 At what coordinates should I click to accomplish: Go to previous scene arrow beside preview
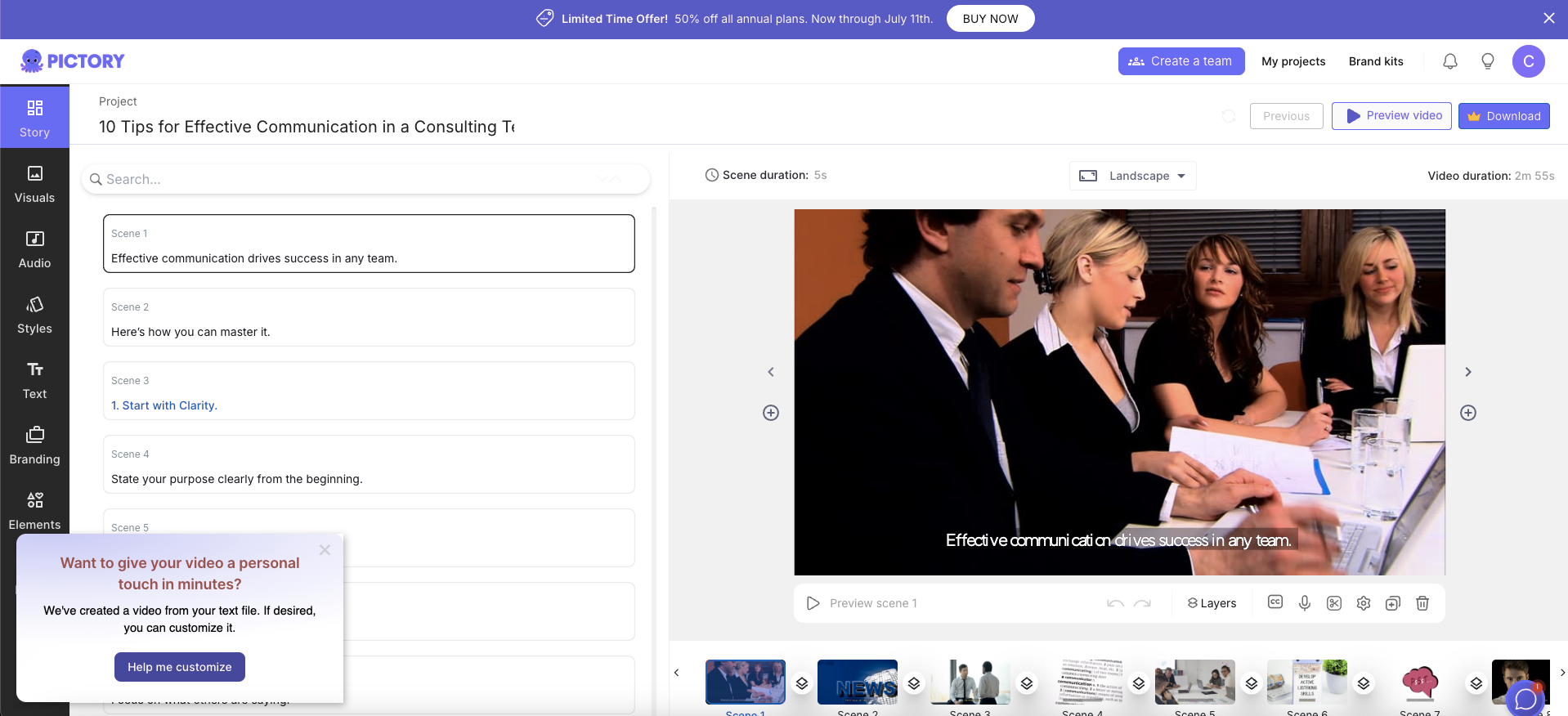click(x=770, y=372)
